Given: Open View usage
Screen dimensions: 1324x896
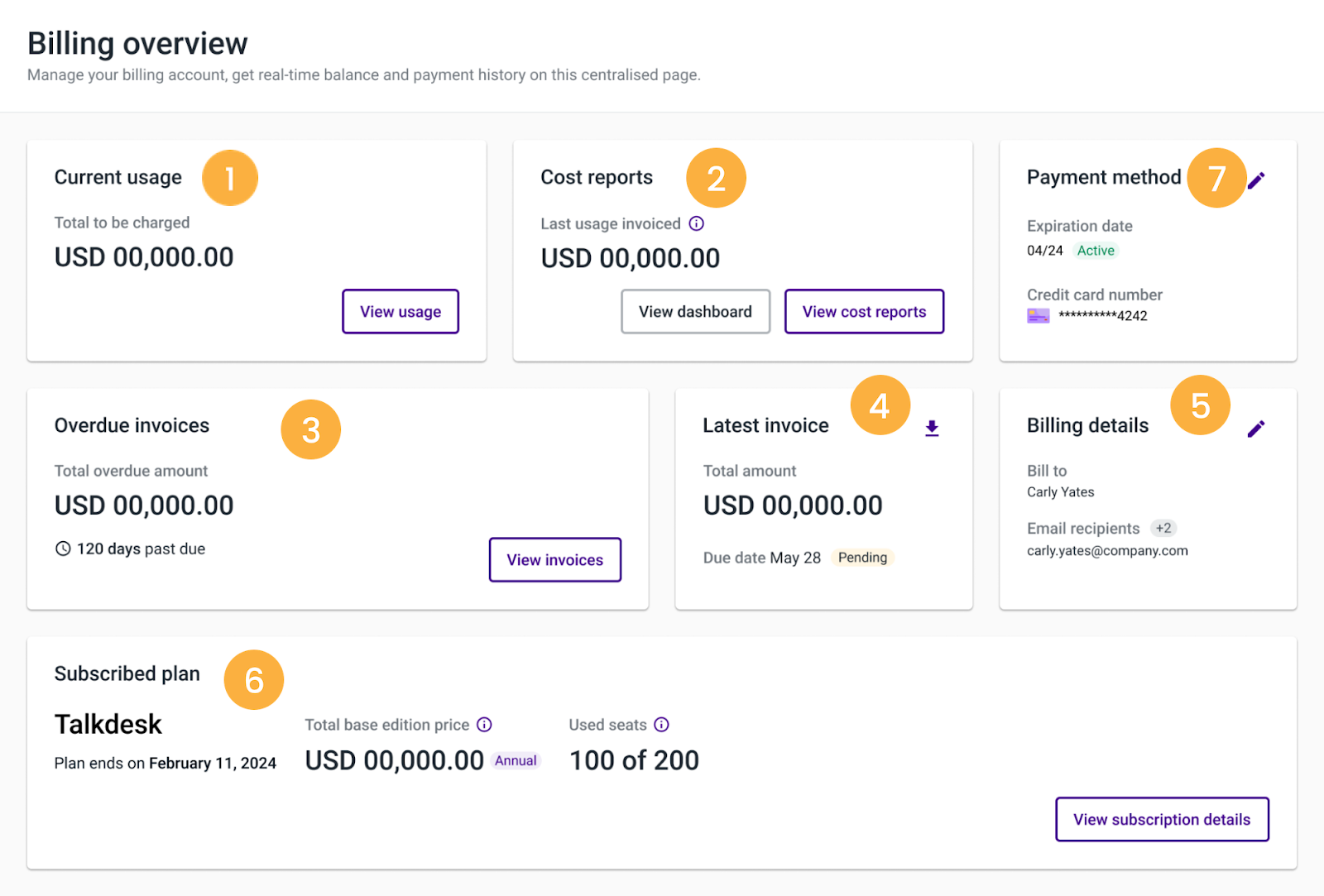Looking at the screenshot, I should (400, 311).
